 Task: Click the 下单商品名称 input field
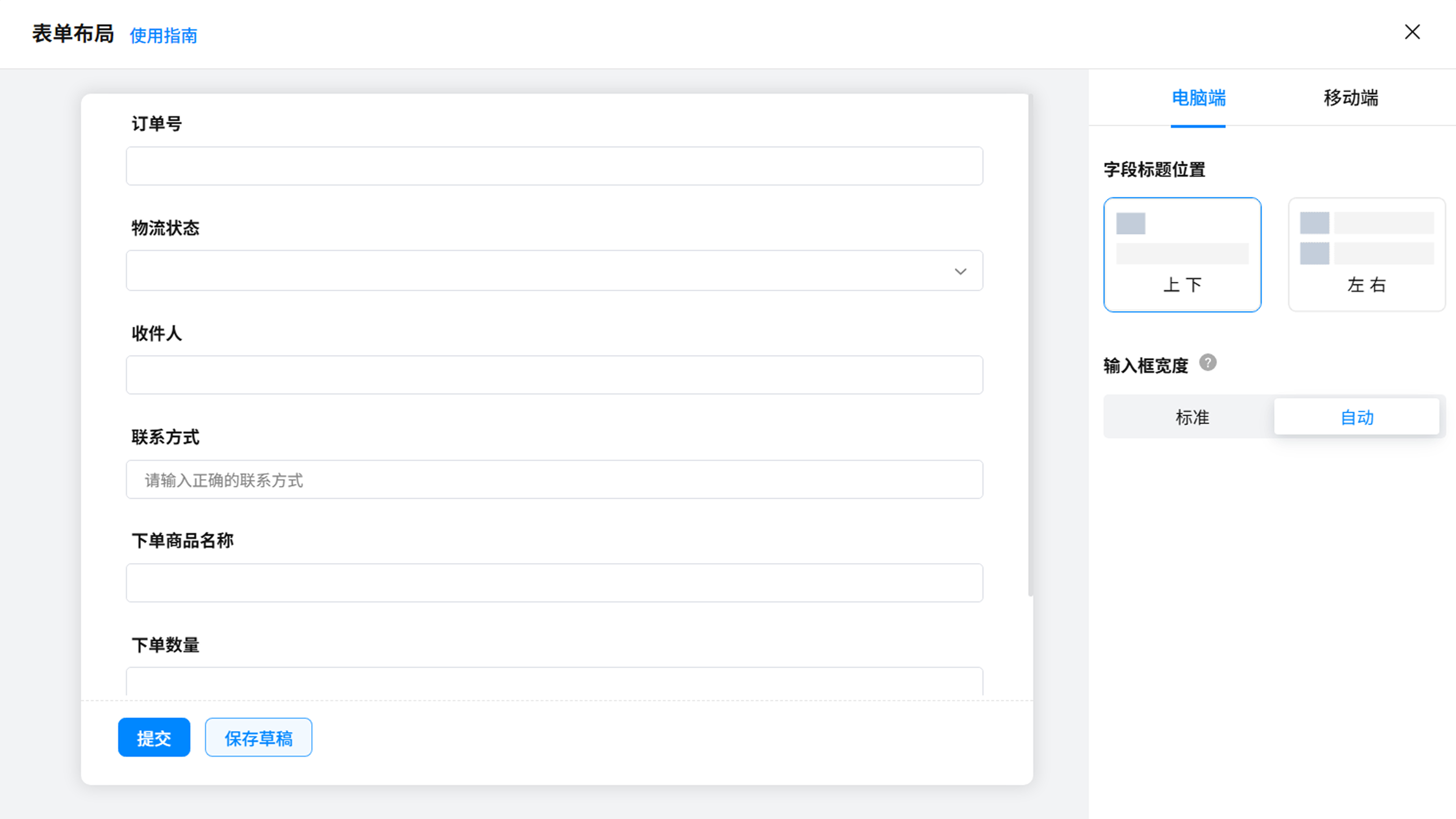pos(554,583)
